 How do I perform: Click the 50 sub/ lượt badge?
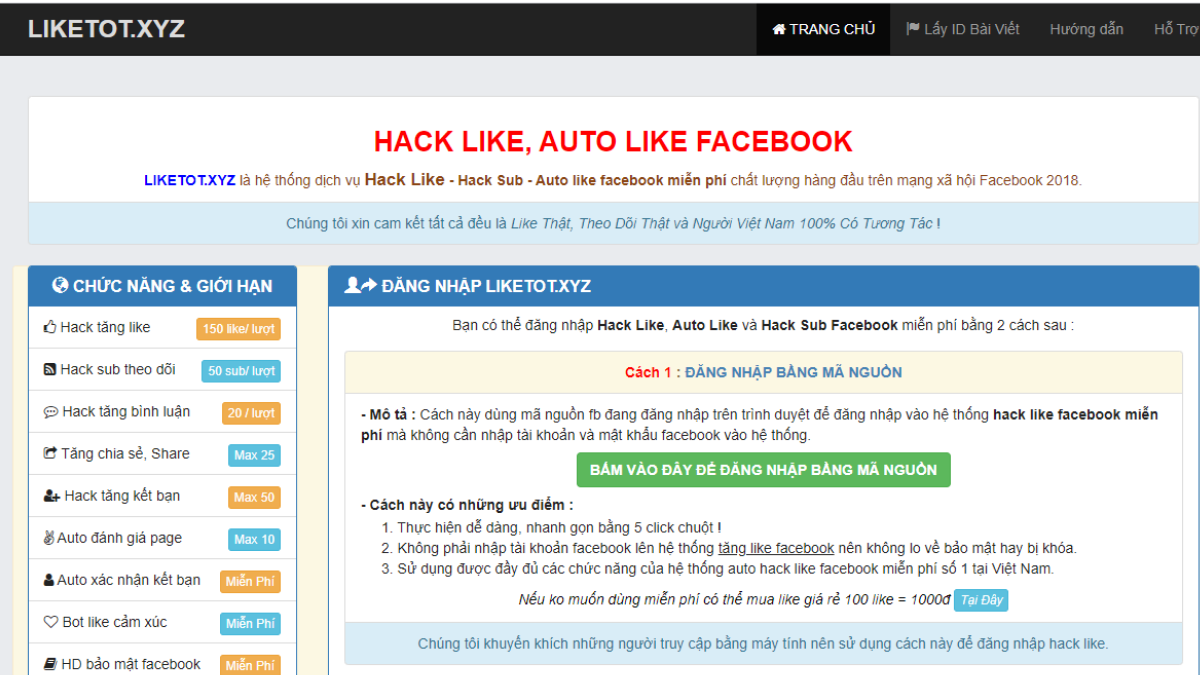click(x=241, y=371)
